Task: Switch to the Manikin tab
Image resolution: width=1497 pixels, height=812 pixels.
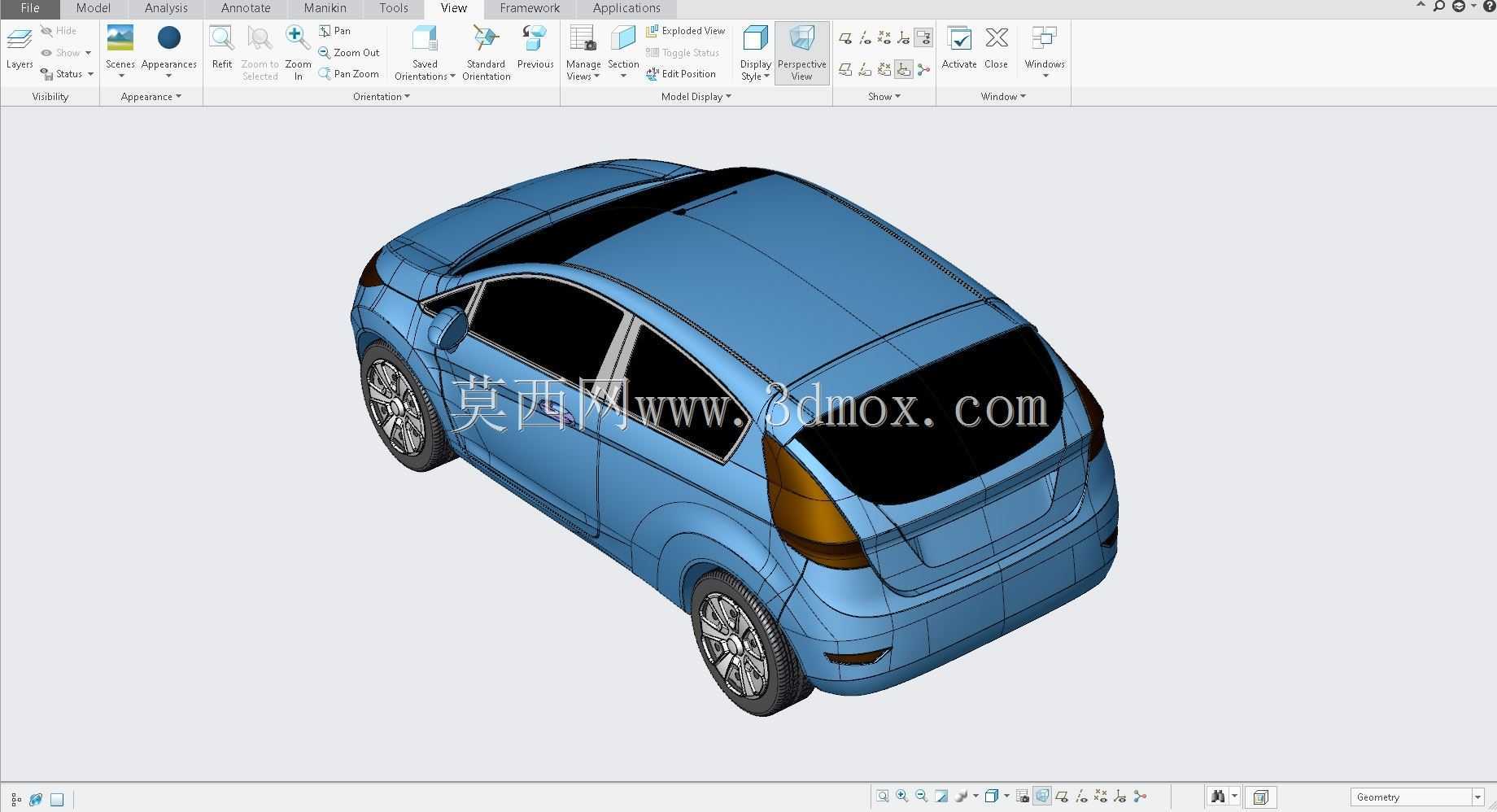Action: (325, 8)
